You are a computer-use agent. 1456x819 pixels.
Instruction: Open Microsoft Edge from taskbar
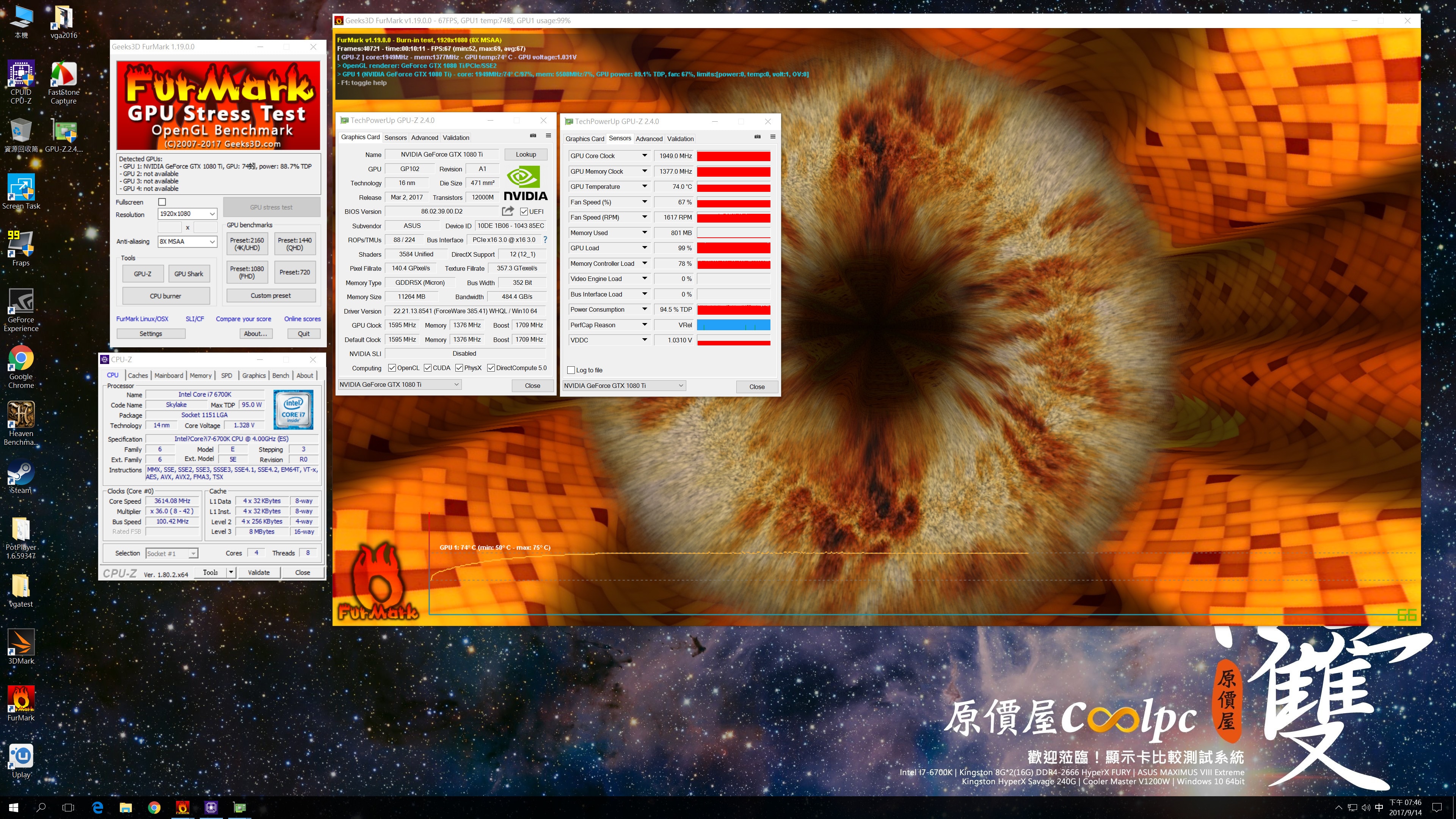pyautogui.click(x=97, y=808)
